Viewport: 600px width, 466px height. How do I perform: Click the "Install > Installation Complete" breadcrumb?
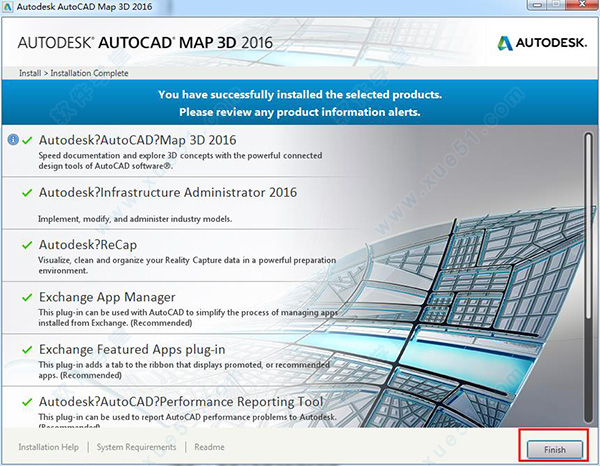[74, 73]
